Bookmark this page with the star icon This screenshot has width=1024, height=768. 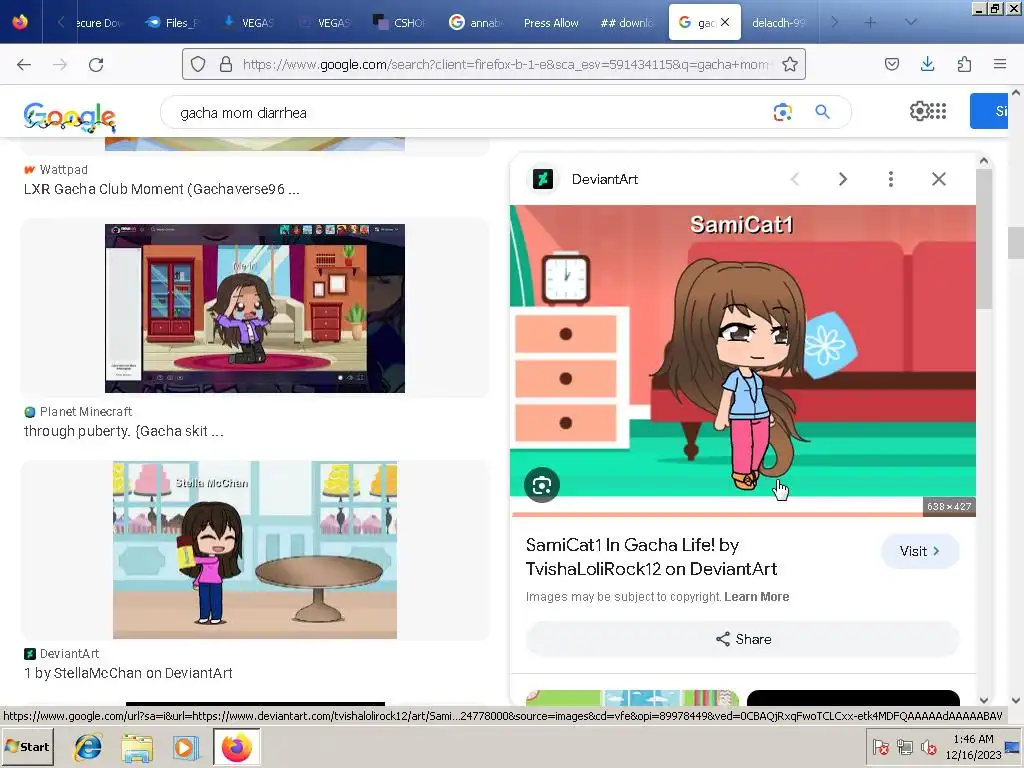click(790, 64)
